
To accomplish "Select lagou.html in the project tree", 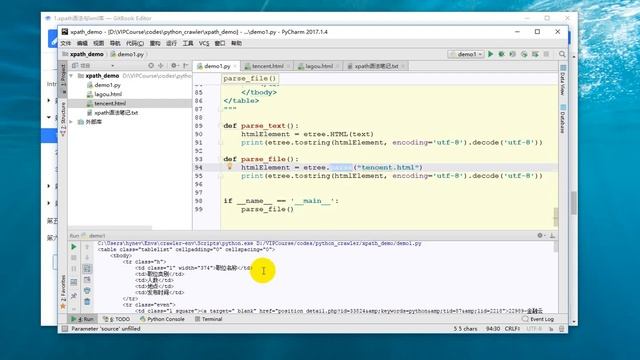I will [x=108, y=94].
